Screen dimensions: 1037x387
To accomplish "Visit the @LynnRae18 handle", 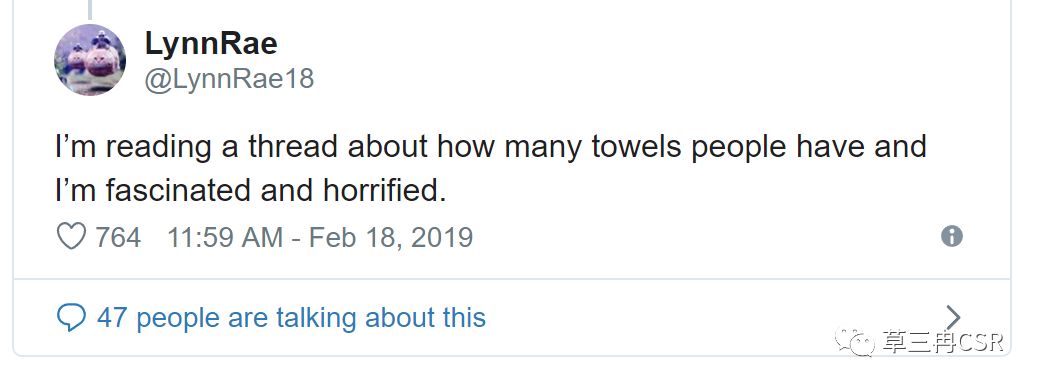I will pos(229,79).
